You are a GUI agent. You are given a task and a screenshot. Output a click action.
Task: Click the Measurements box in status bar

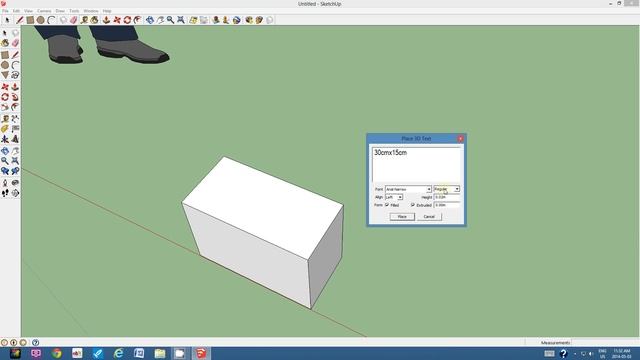tap(605, 342)
